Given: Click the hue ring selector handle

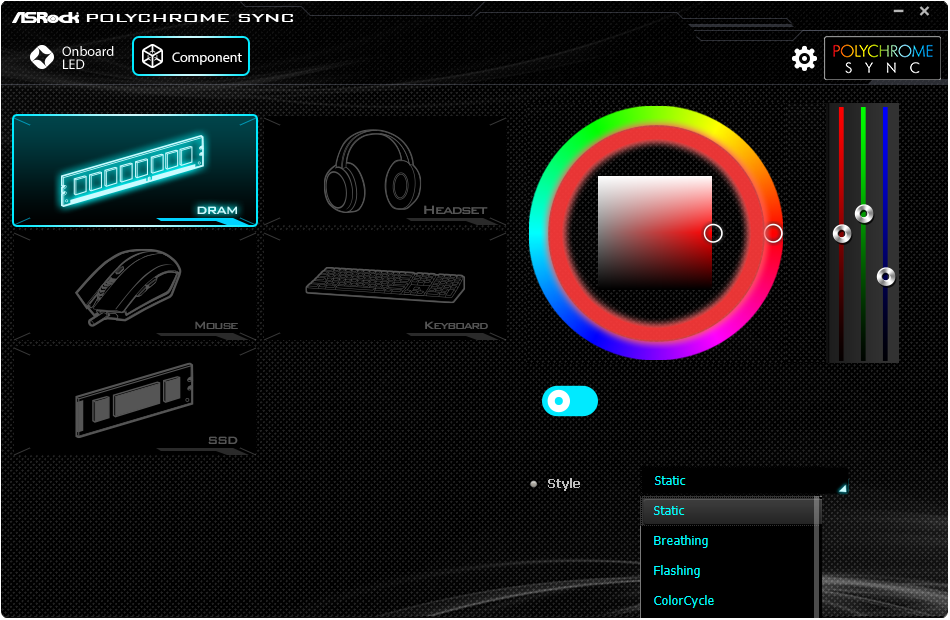Looking at the screenshot, I should tap(773, 233).
